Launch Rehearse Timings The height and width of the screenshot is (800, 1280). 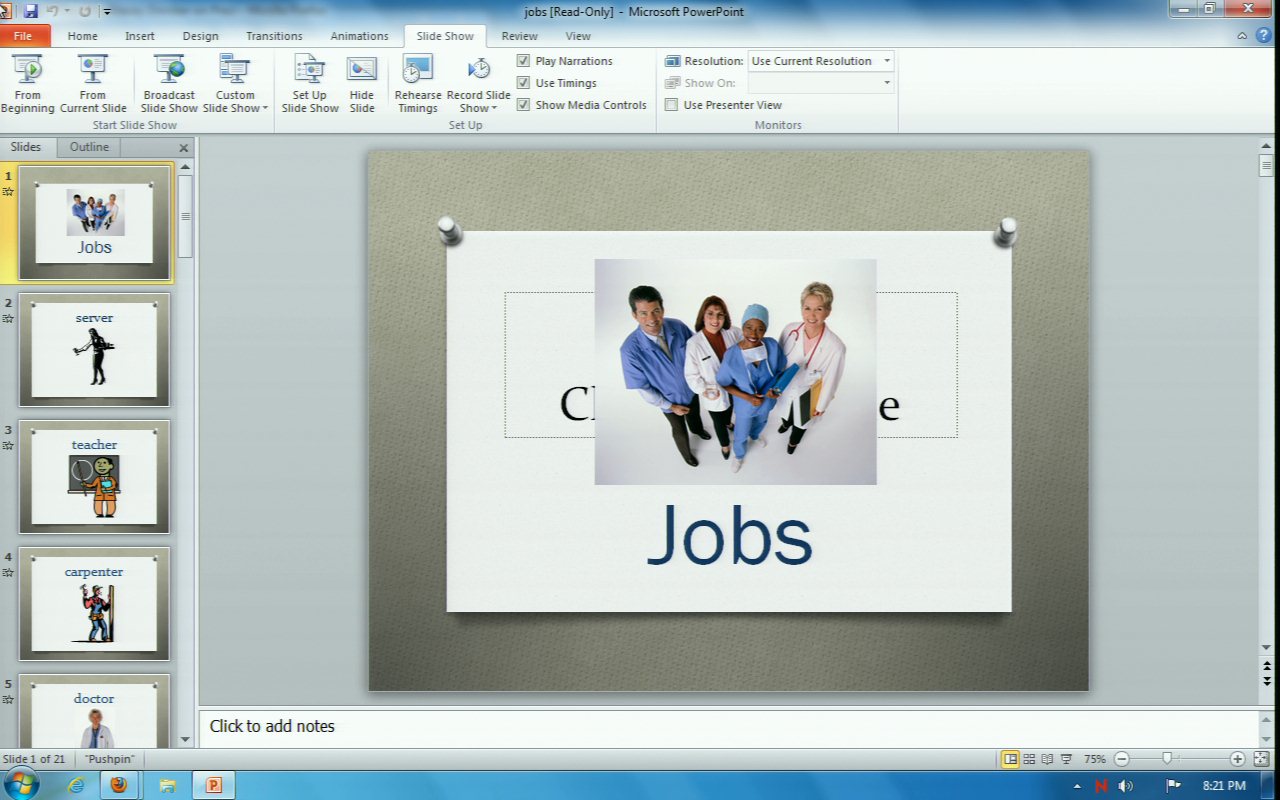417,83
